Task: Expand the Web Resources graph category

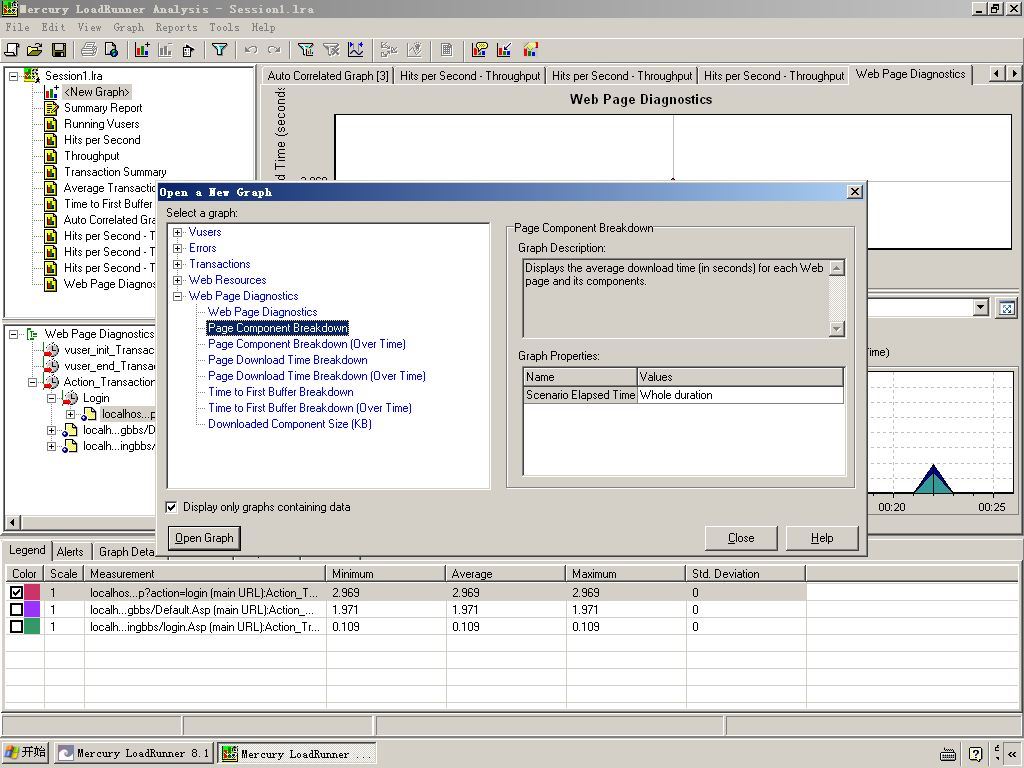Action: coord(178,280)
